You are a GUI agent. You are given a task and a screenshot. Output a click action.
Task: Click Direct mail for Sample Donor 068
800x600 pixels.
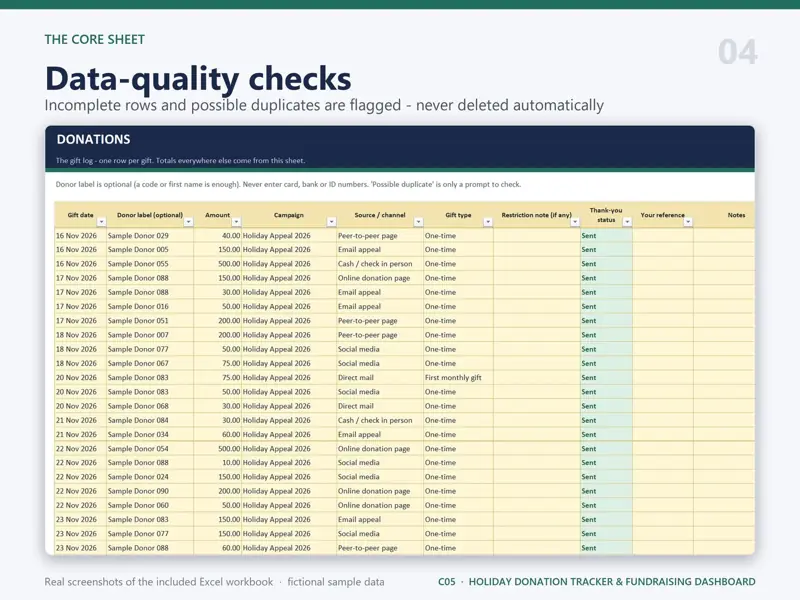380,406
